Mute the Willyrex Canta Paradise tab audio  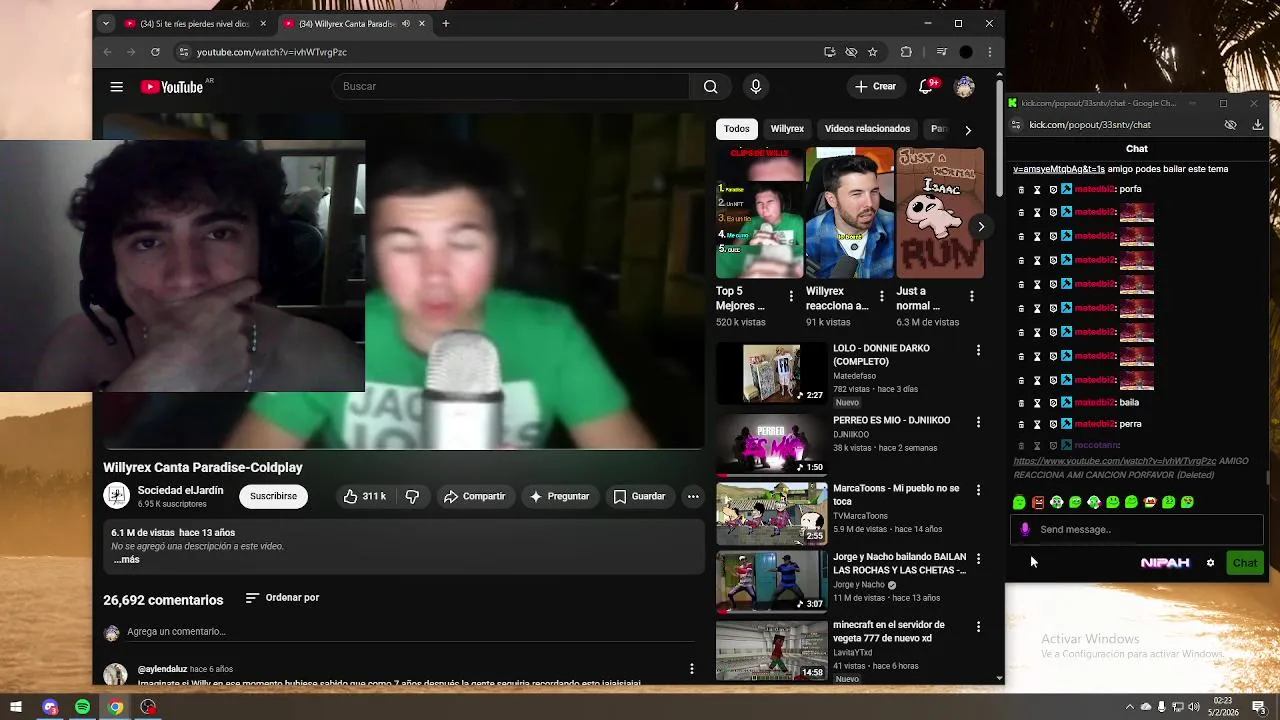tap(406, 23)
